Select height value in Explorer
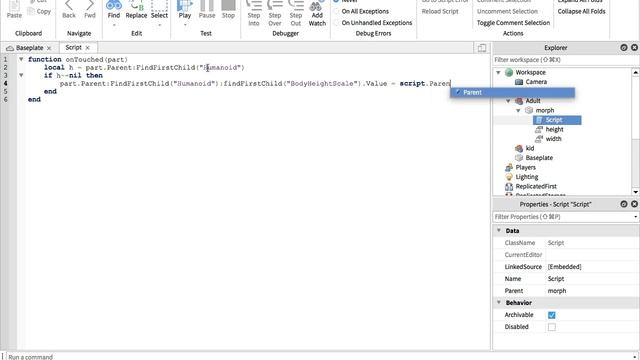The width and height of the screenshot is (640, 360). click(x=554, y=129)
